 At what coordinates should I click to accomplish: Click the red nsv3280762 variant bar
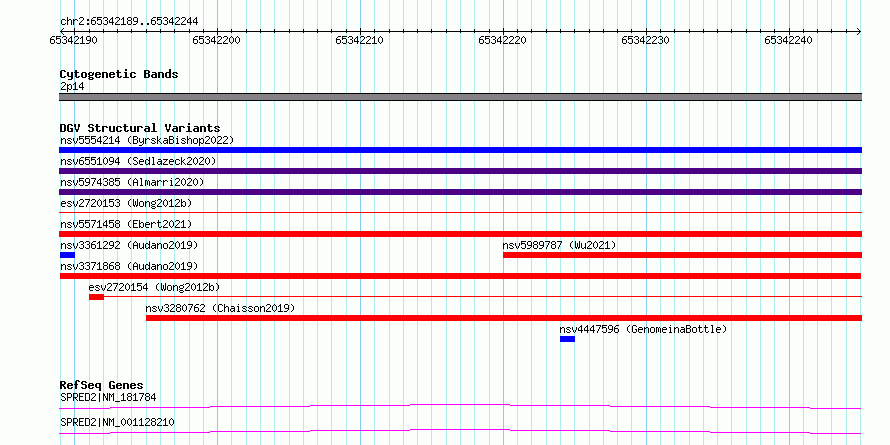[x=504, y=318]
